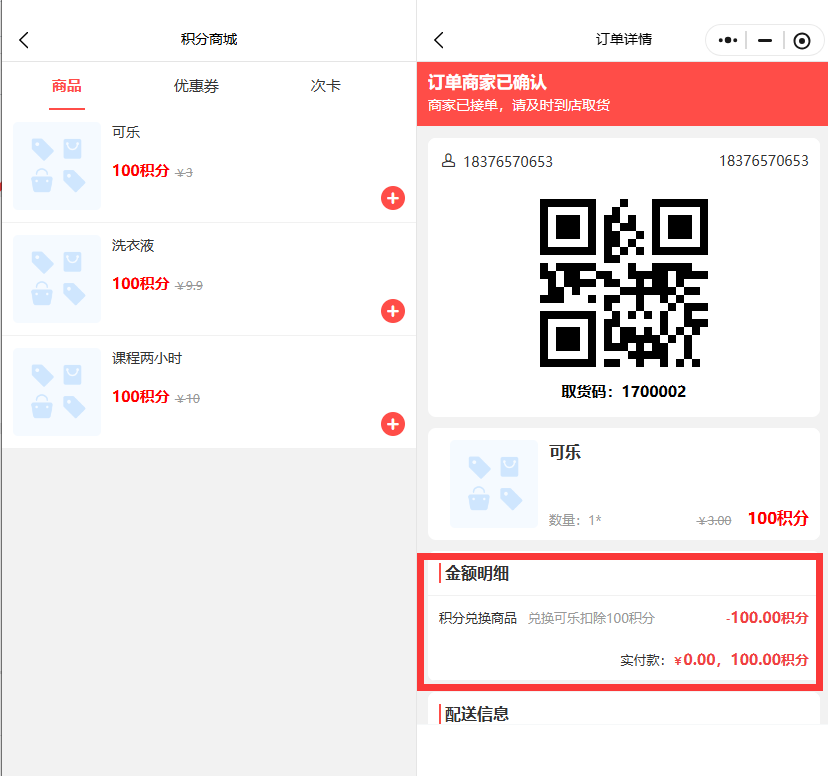Image resolution: width=828 pixels, height=776 pixels.
Task: Switch to the 次卡 tab
Action: (325, 86)
